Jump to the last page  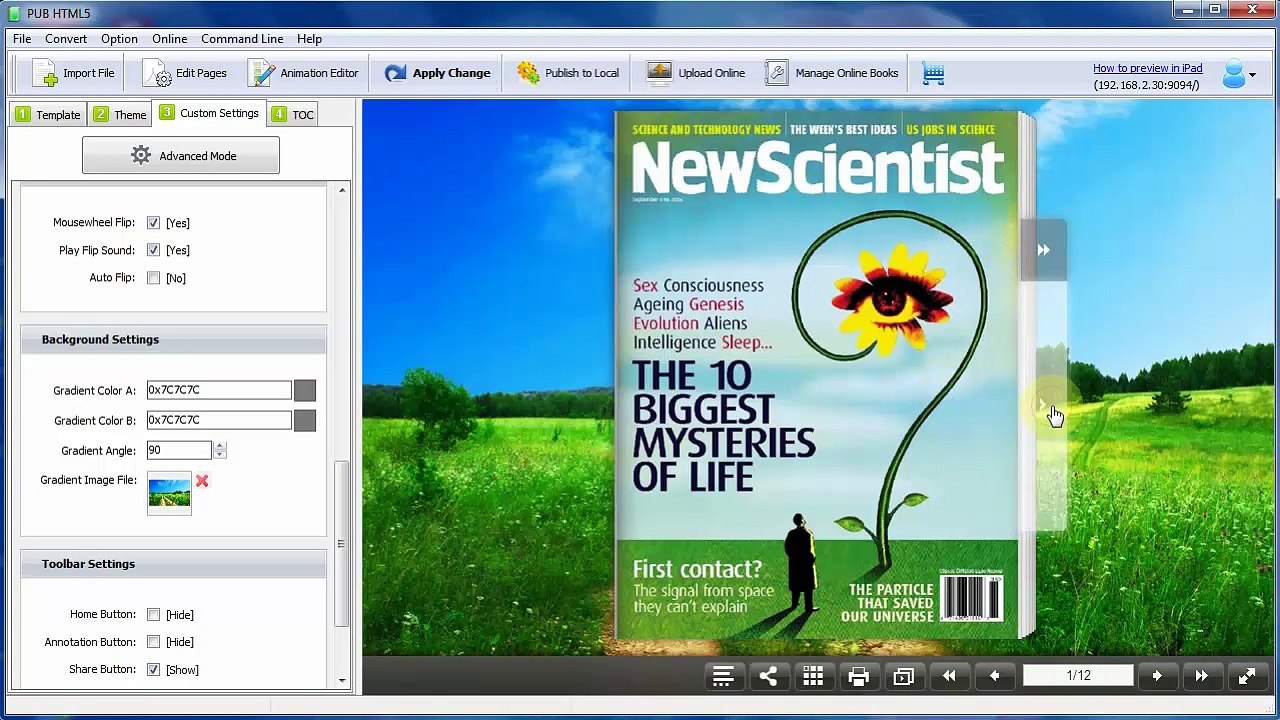1202,676
